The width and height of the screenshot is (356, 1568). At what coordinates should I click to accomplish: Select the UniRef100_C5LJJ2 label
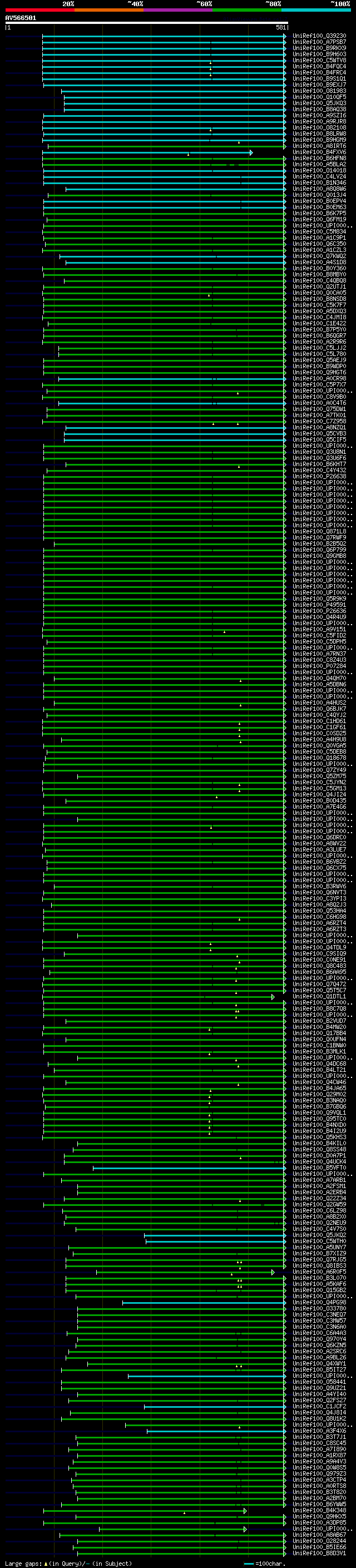point(319,348)
